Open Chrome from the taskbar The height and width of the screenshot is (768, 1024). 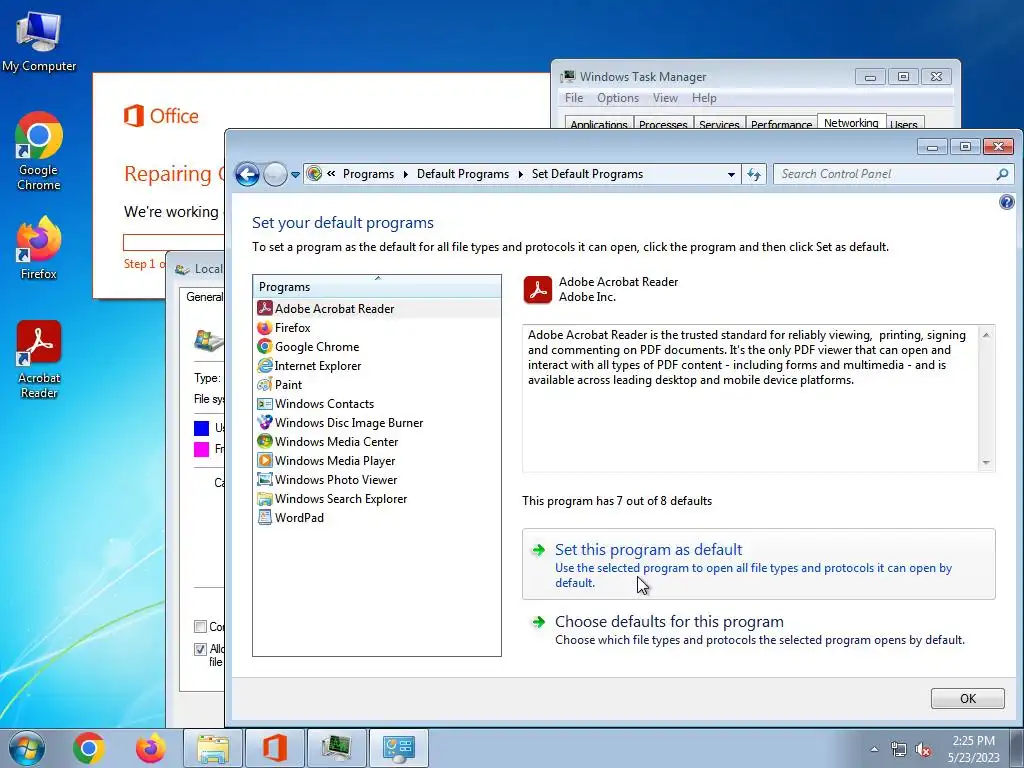[89, 748]
